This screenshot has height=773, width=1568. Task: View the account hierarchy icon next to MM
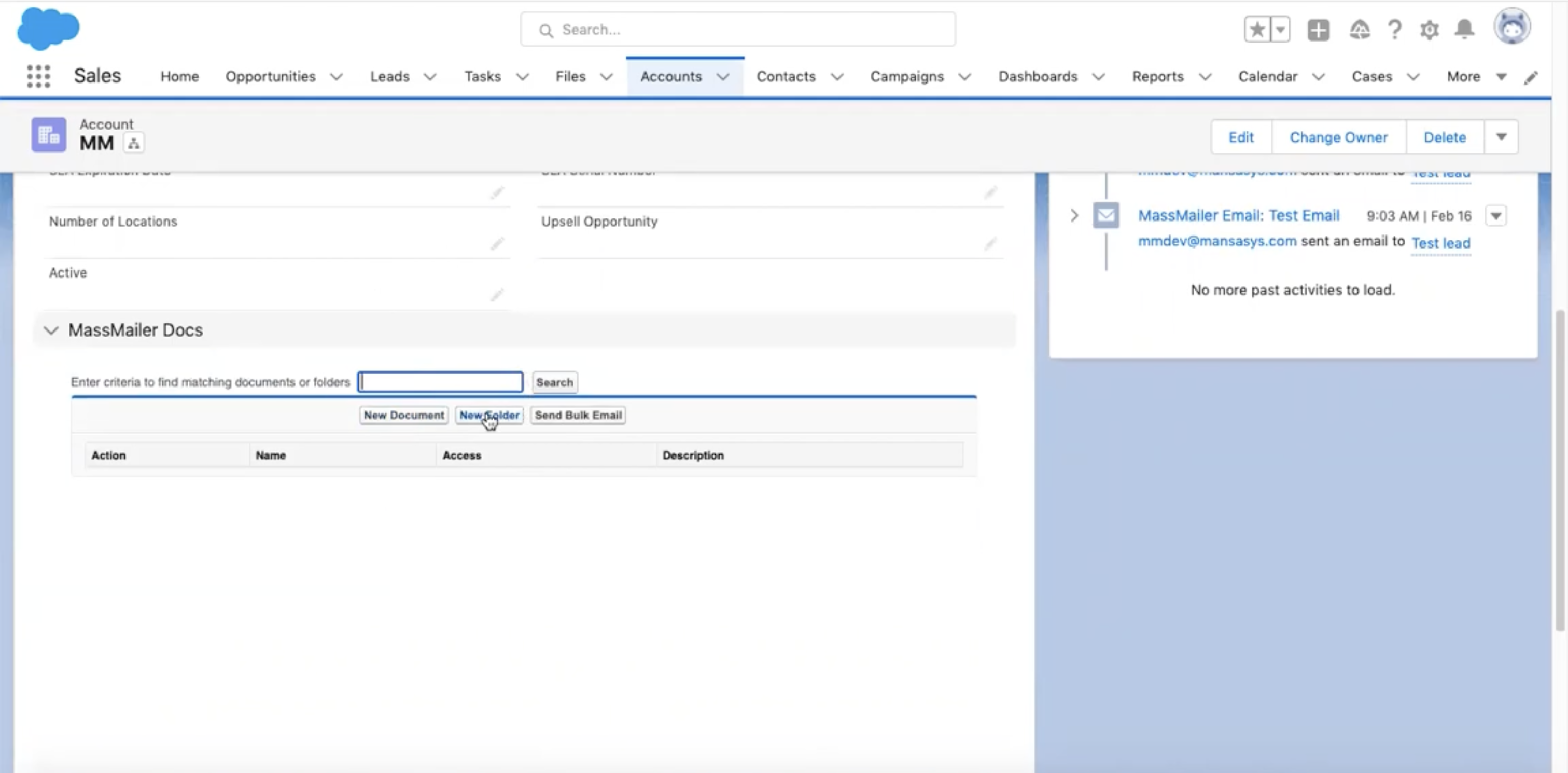point(134,144)
